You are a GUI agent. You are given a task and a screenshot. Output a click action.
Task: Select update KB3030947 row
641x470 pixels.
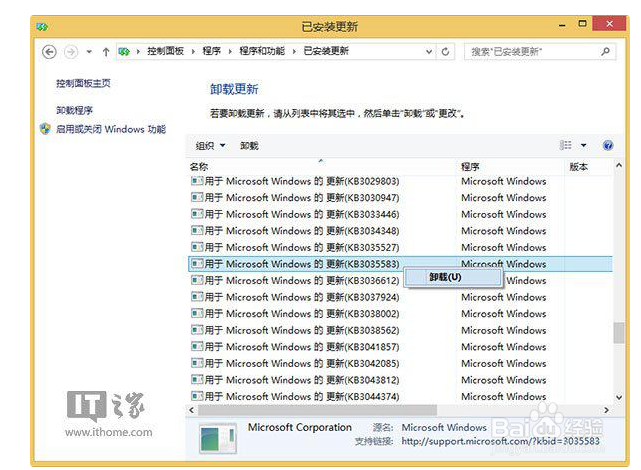tap(401, 198)
